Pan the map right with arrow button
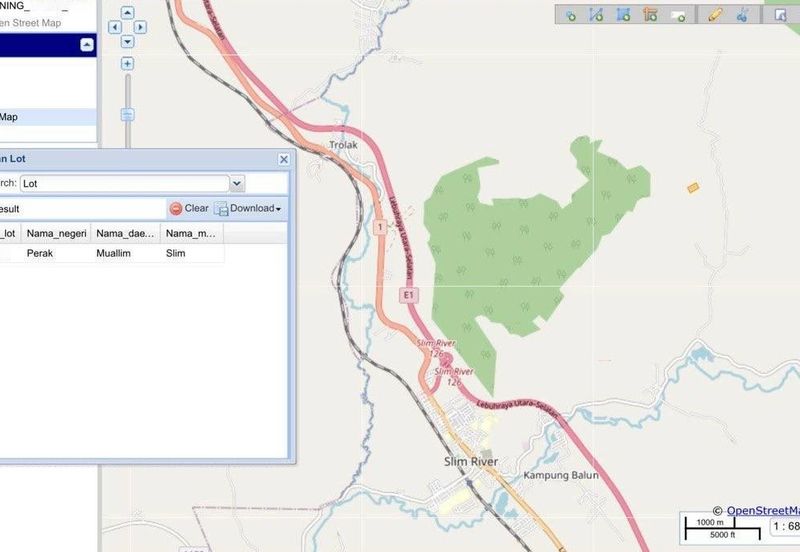The image size is (800, 552). 141,28
